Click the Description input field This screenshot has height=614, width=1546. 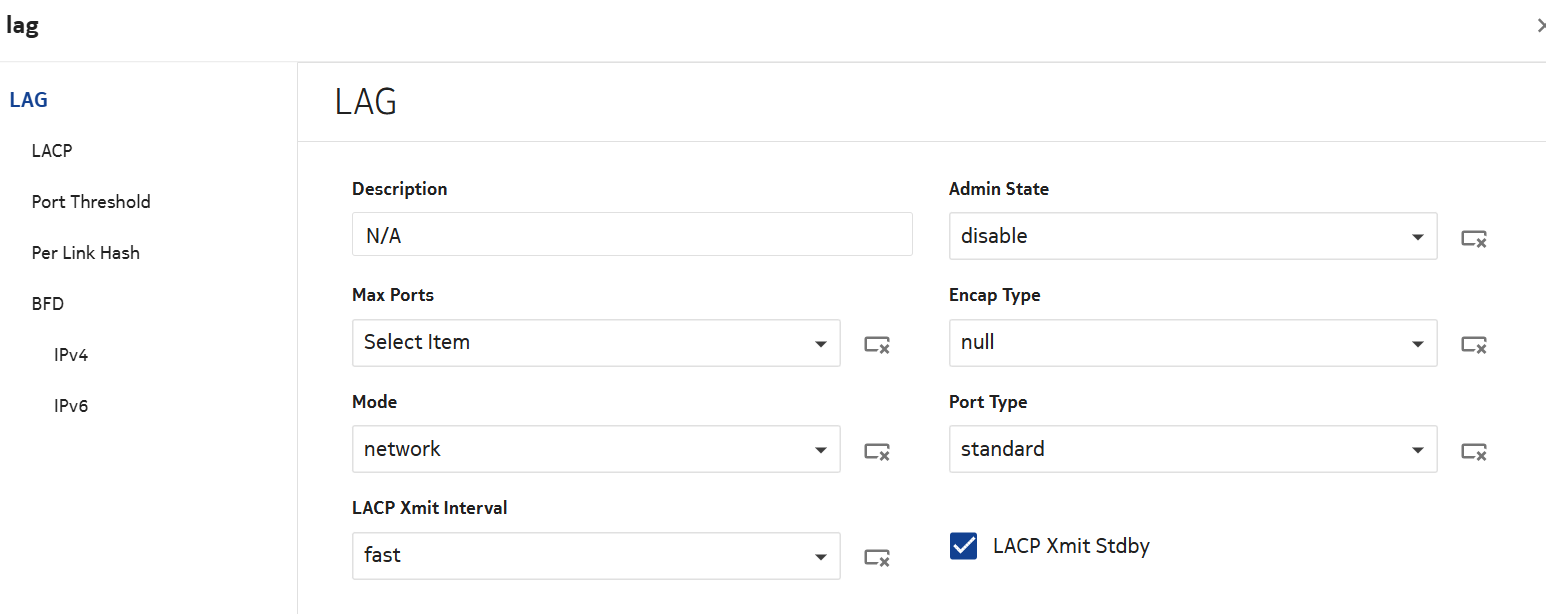coord(632,234)
